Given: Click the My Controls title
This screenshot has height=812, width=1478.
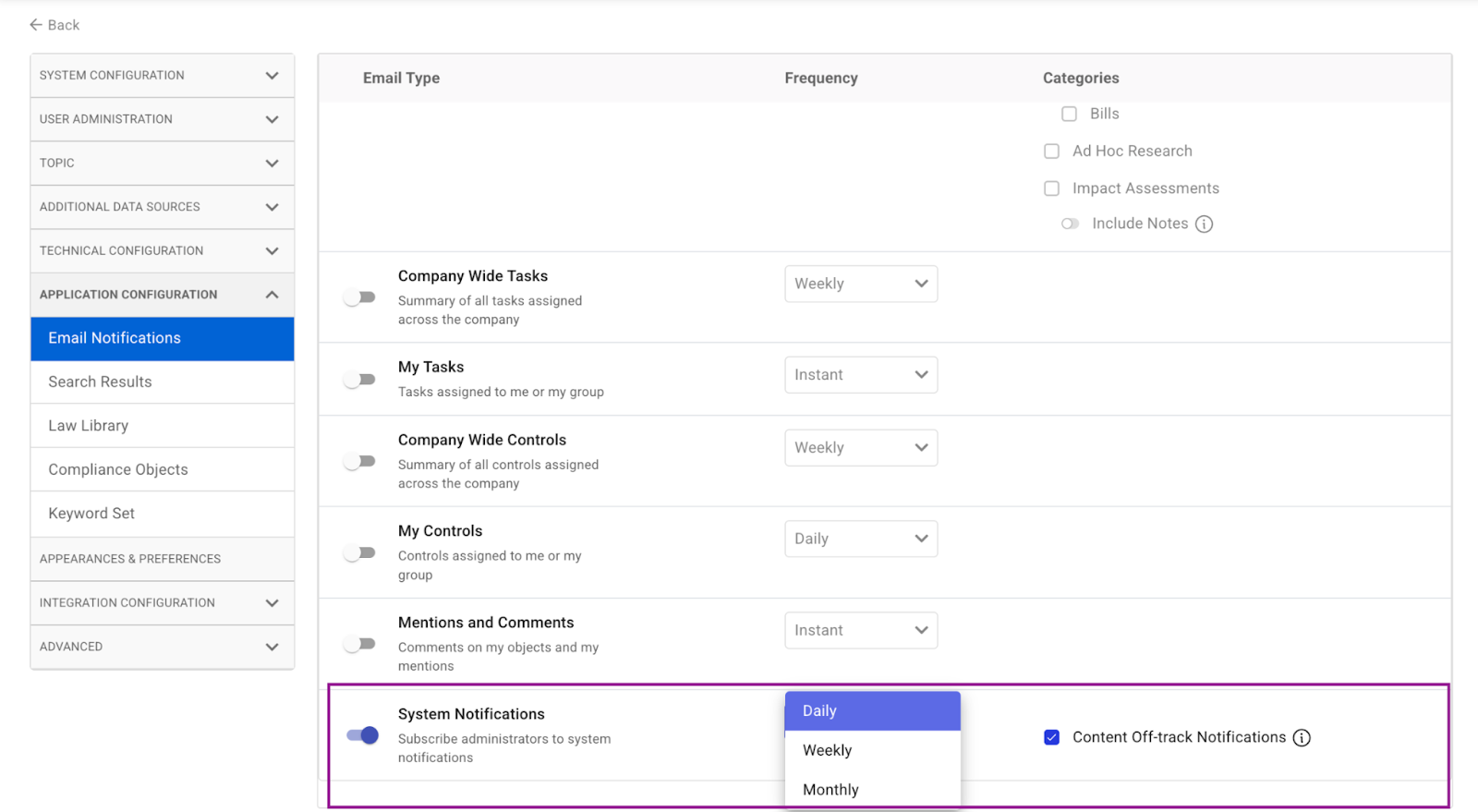Looking at the screenshot, I should tap(440, 531).
